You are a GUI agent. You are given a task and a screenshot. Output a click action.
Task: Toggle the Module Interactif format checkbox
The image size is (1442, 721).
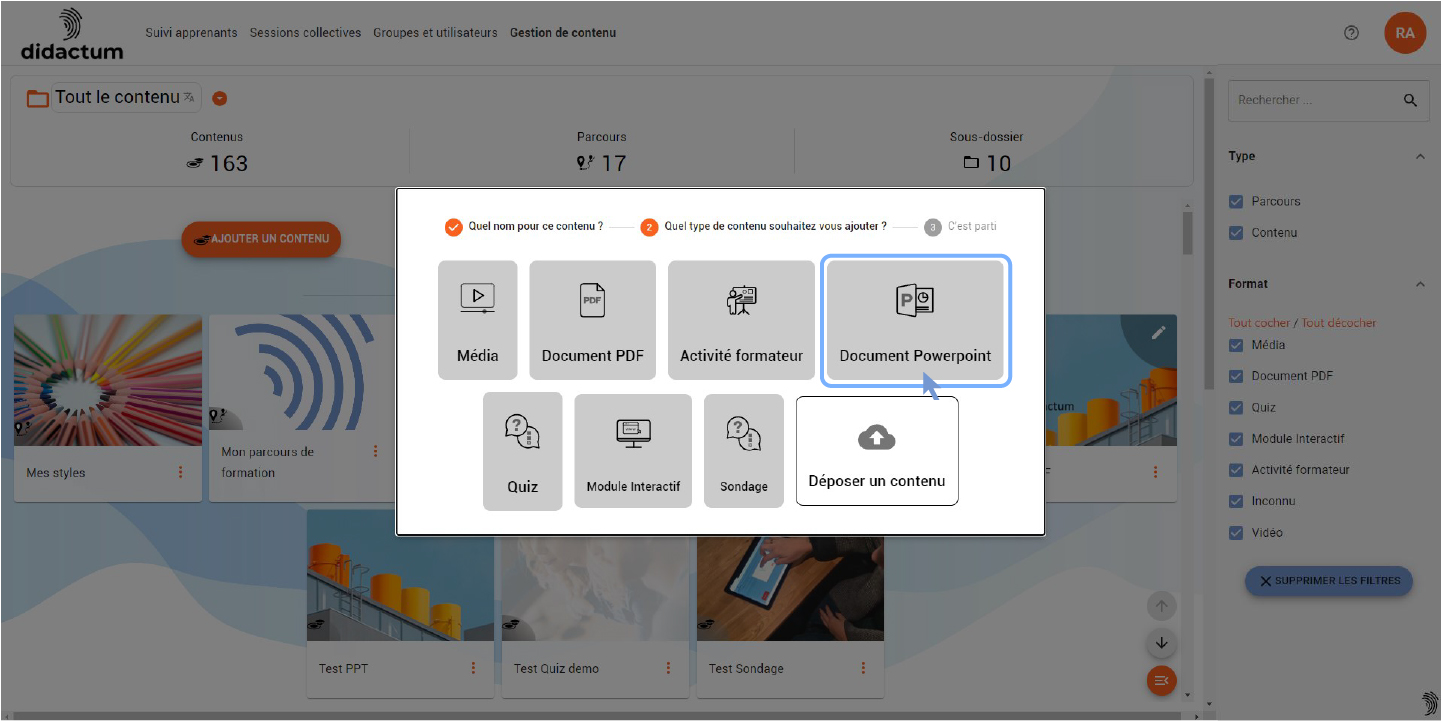click(1236, 439)
